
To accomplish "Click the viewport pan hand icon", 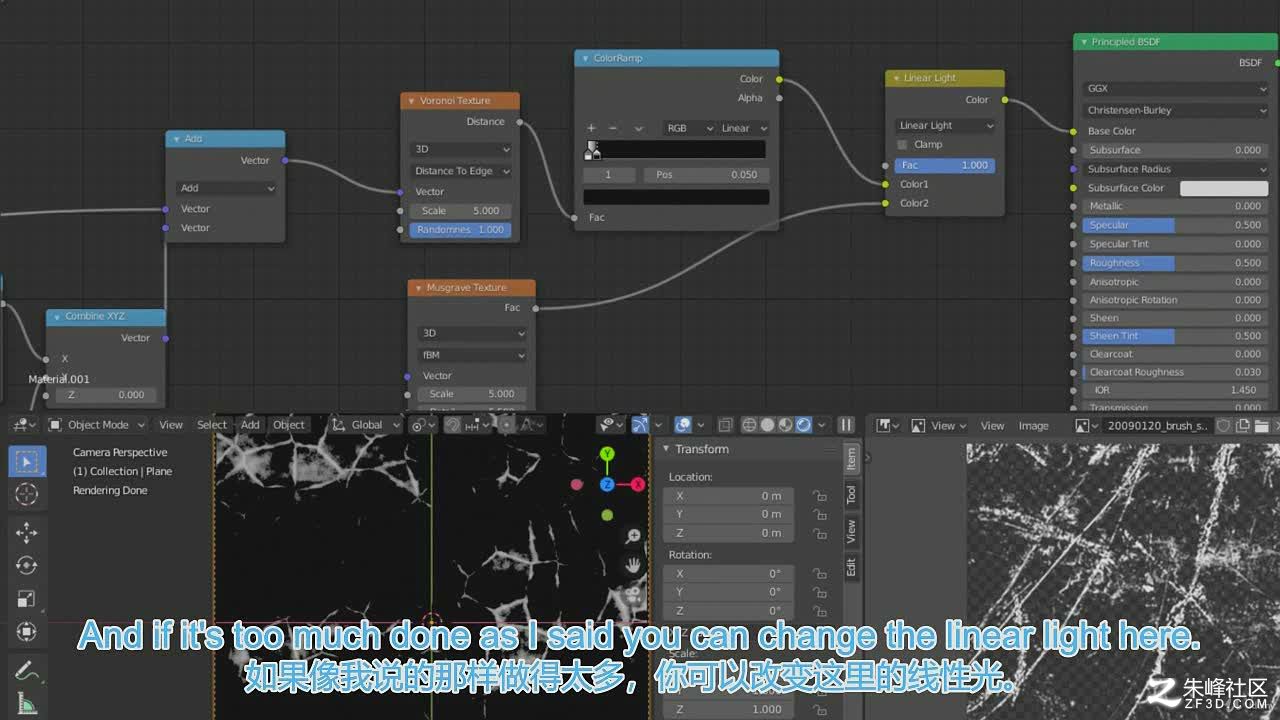I will coord(633,566).
